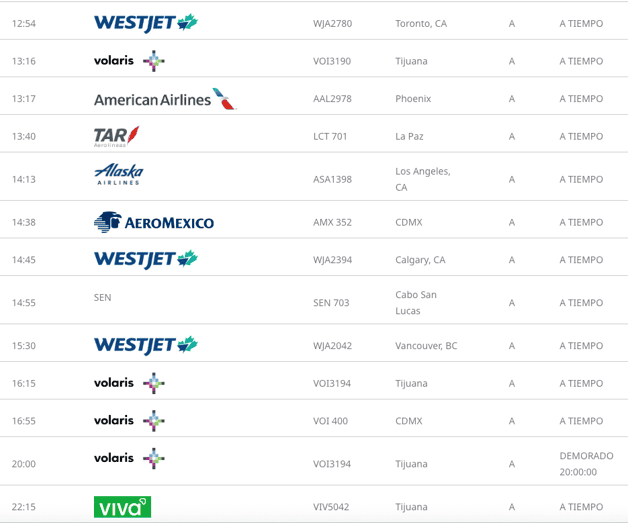Image resolution: width=628 pixels, height=523 pixels.
Task: Click flight number LCT 701
Action: (330, 136)
